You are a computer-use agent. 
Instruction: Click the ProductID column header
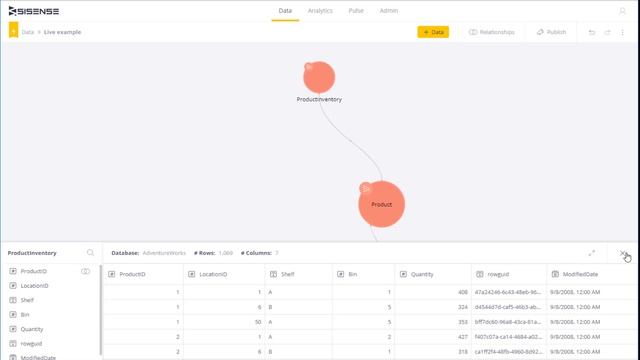coord(143,274)
